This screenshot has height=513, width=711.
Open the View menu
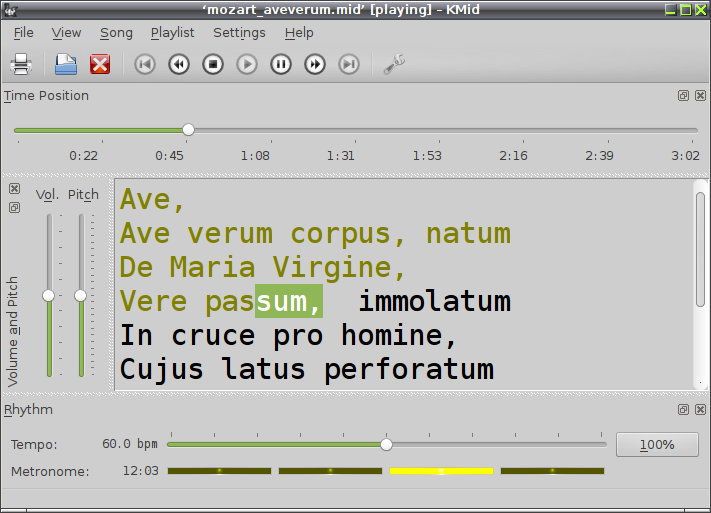tap(66, 33)
